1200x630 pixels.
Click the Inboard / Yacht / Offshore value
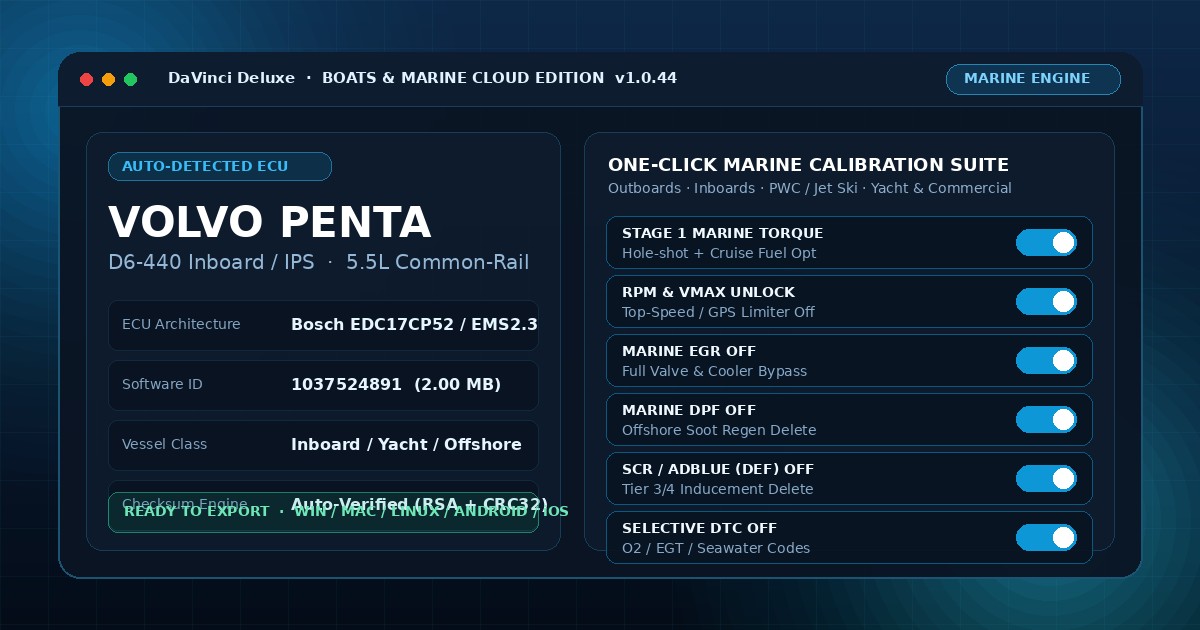pyautogui.click(x=406, y=445)
